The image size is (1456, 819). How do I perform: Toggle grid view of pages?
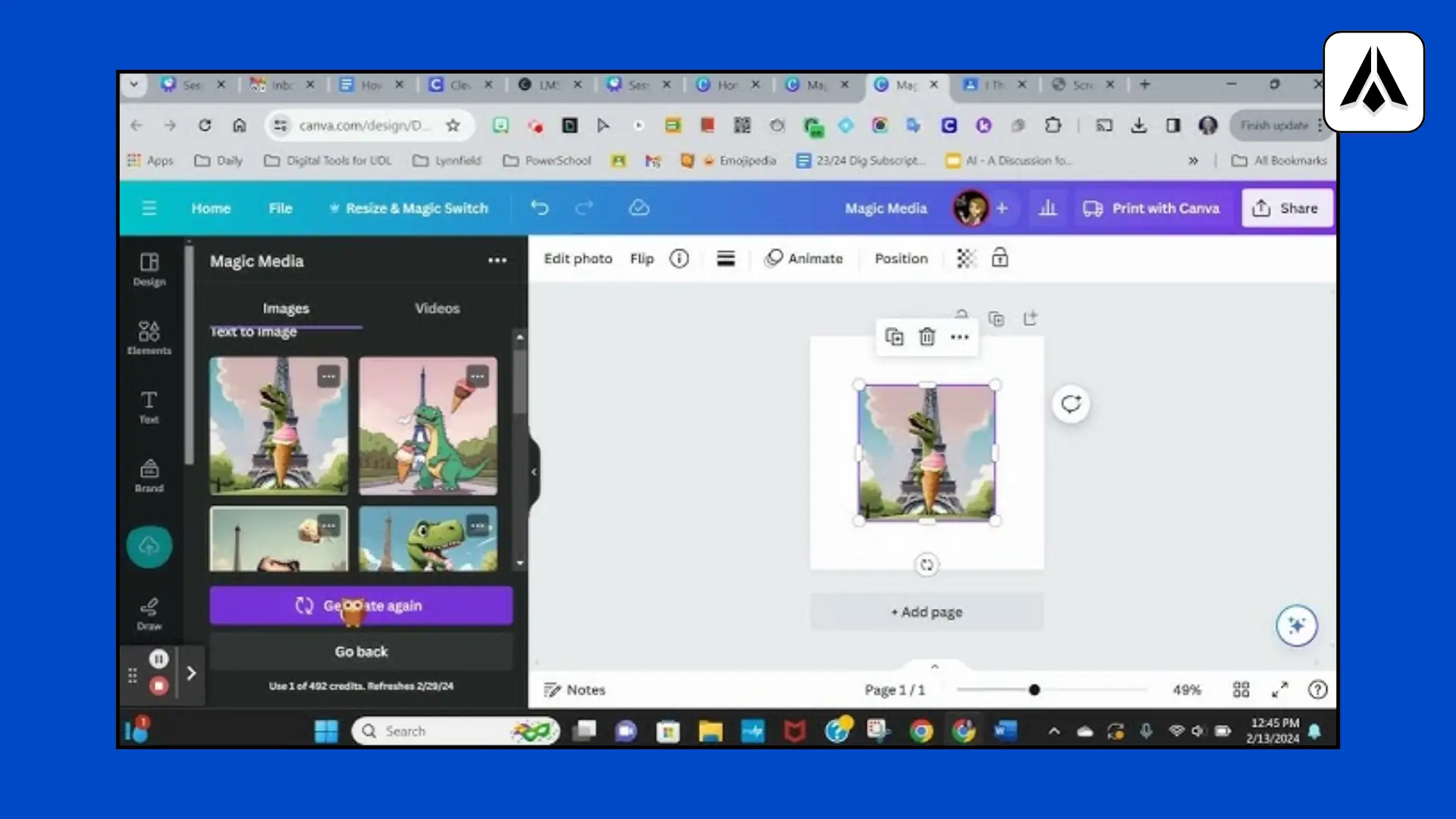[1241, 689]
